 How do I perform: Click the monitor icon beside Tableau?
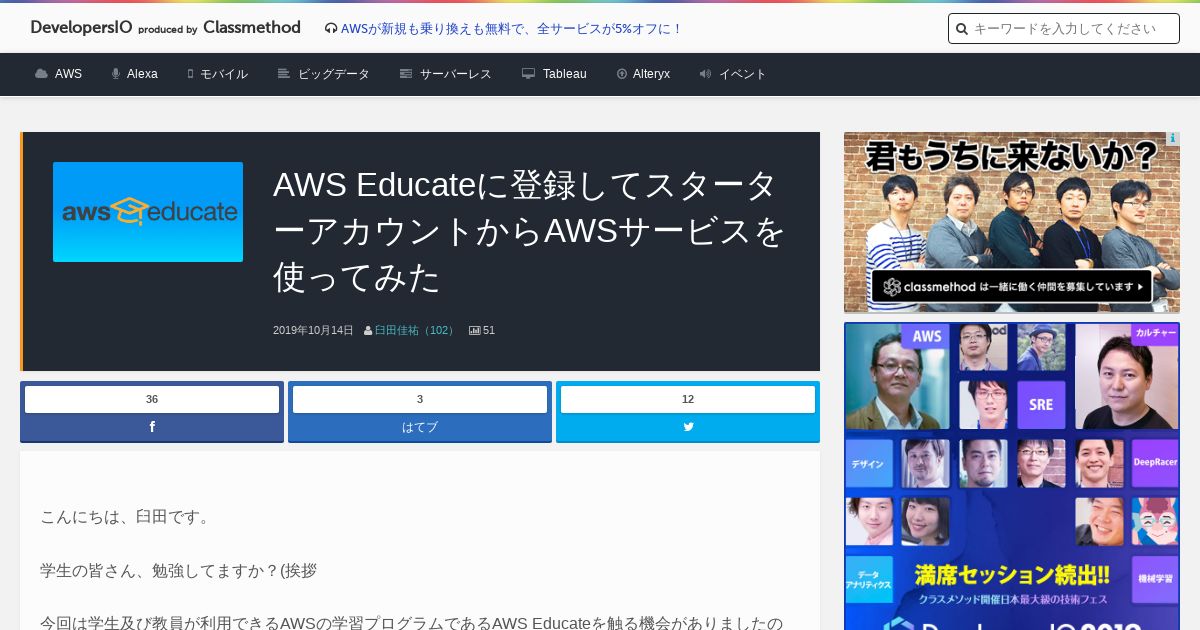click(528, 74)
